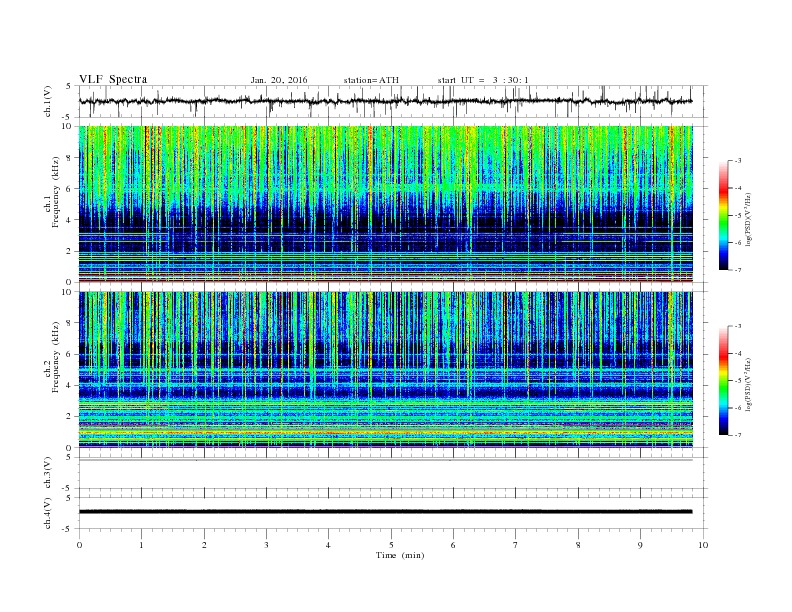The image size is (792, 612).
Task: Click the '-7' label on ch.1 color bar
Action: click(x=737, y=270)
